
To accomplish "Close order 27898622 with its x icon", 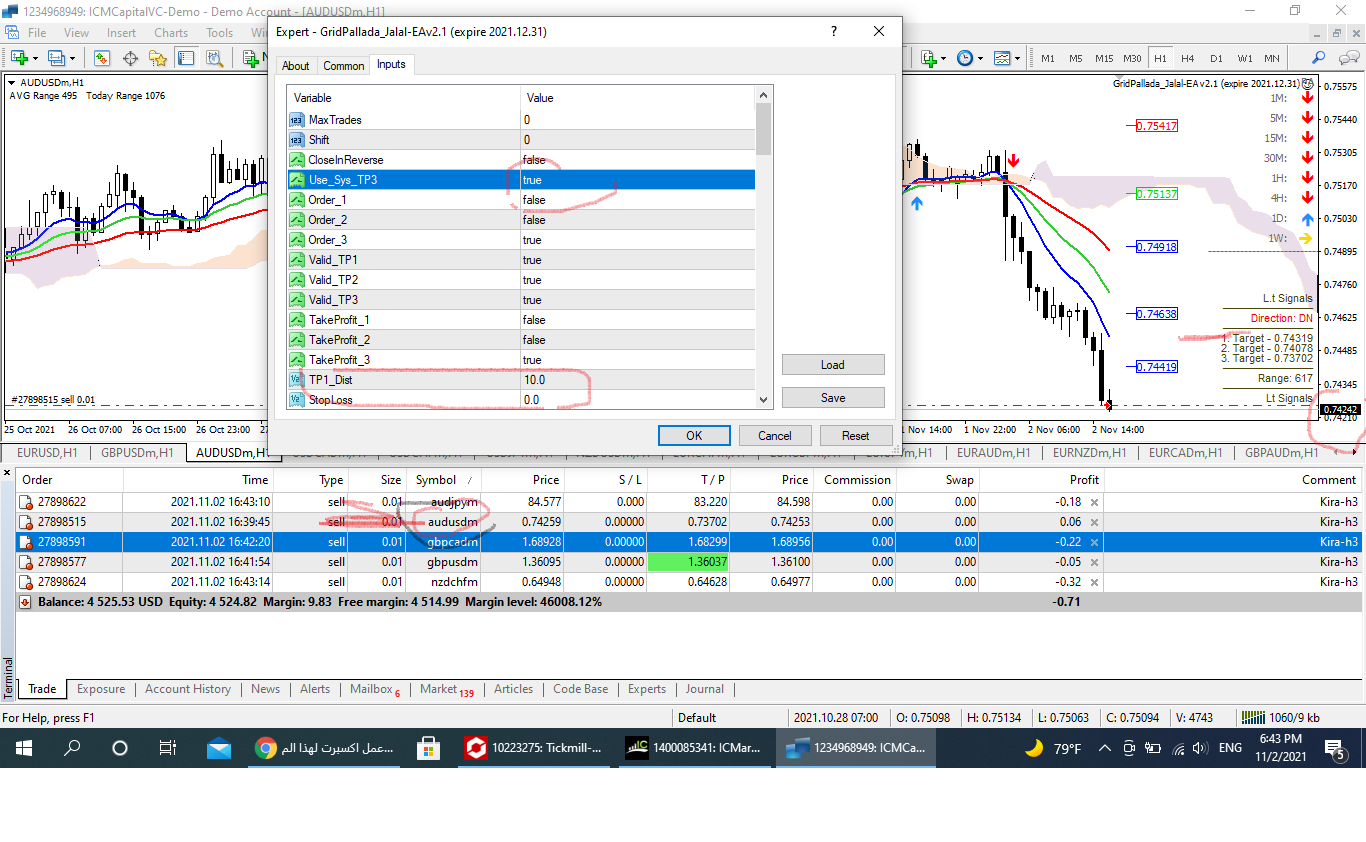I will pyautogui.click(x=1094, y=502).
